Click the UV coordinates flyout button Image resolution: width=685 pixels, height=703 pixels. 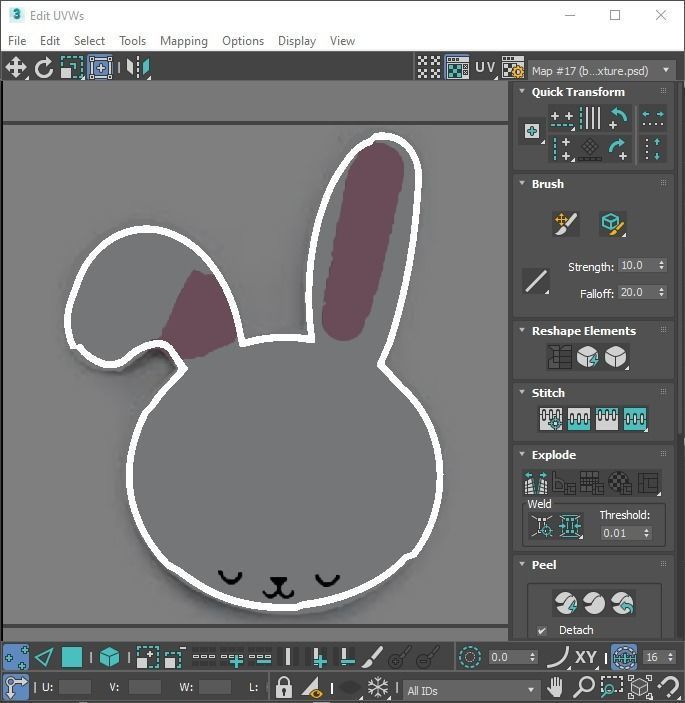tap(486, 68)
